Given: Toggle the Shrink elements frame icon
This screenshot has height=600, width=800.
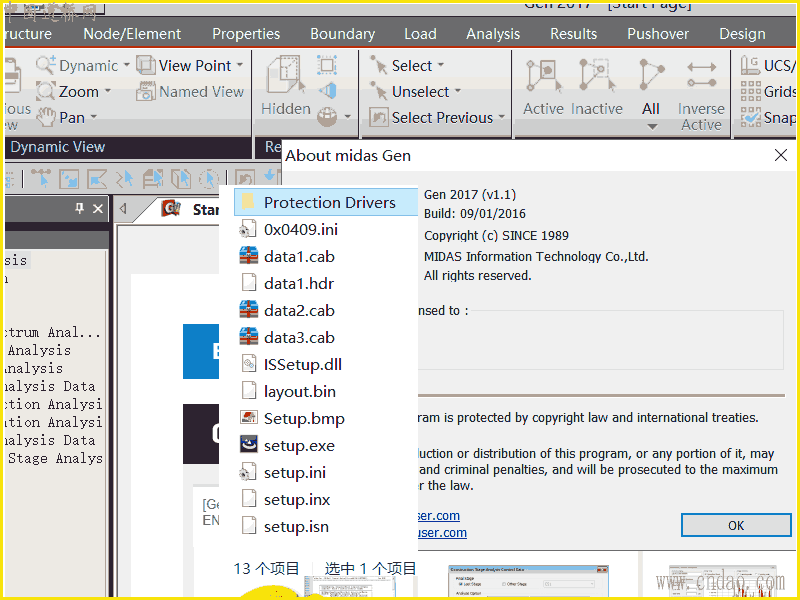Looking at the screenshot, I should click(x=327, y=65).
